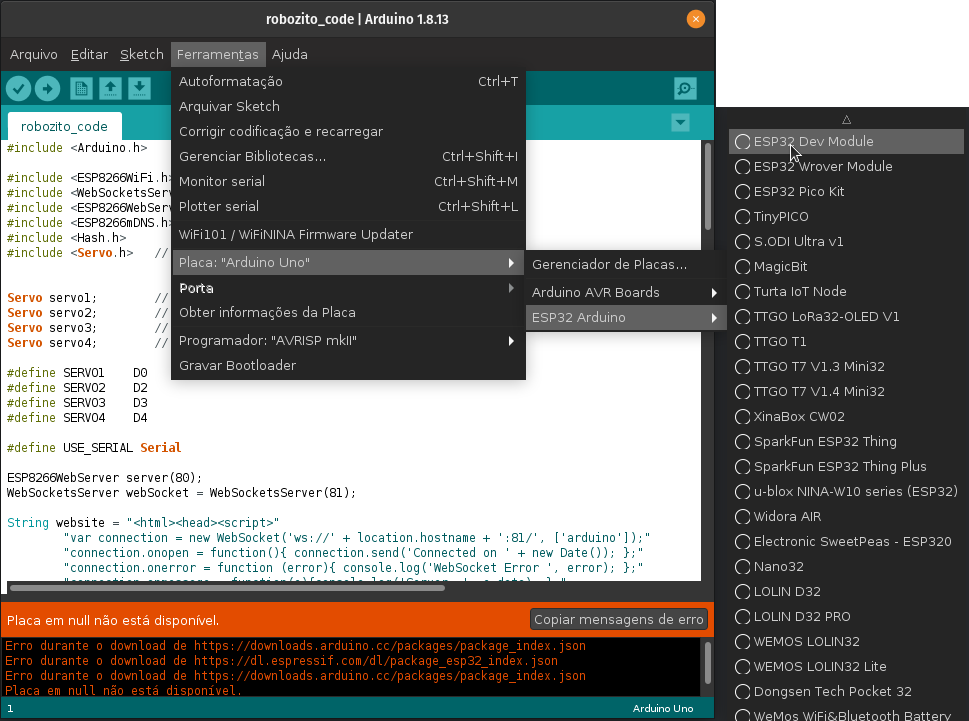The width and height of the screenshot is (969, 721).
Task: Click the Verify sketch checkmark icon
Action: pyautogui.click(x=19, y=89)
